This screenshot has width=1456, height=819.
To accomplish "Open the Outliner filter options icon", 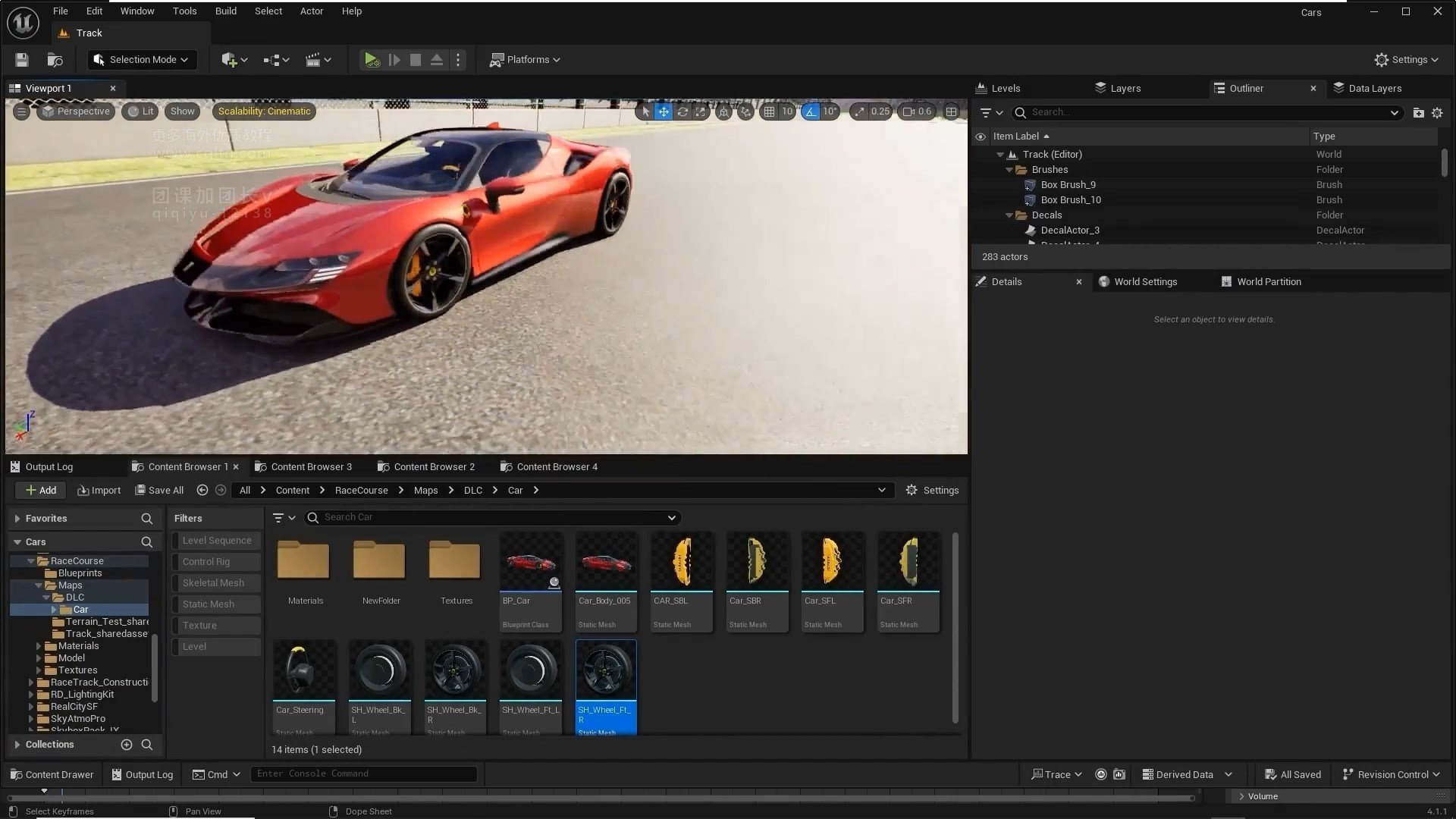I will coord(991,112).
